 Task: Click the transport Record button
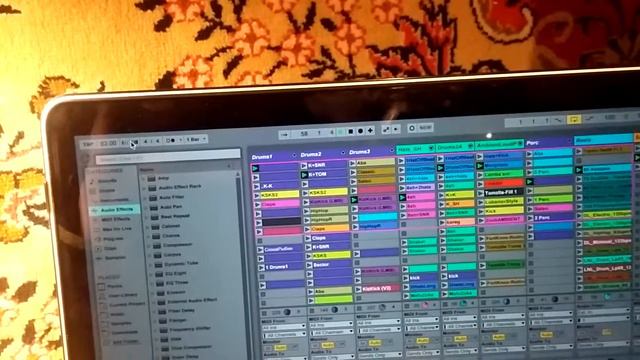[x=360, y=131]
